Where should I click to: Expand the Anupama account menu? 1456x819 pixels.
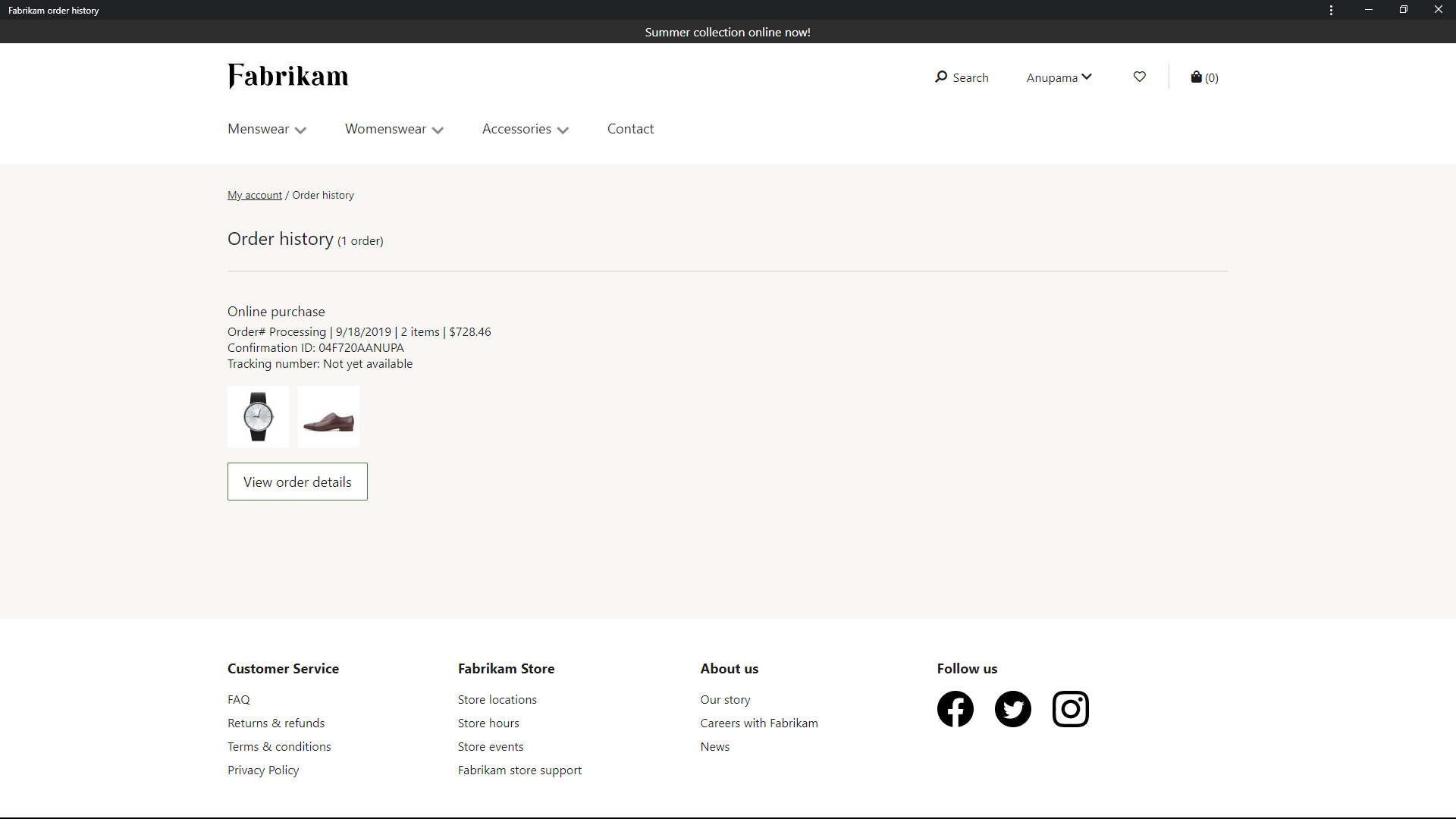click(x=1058, y=77)
